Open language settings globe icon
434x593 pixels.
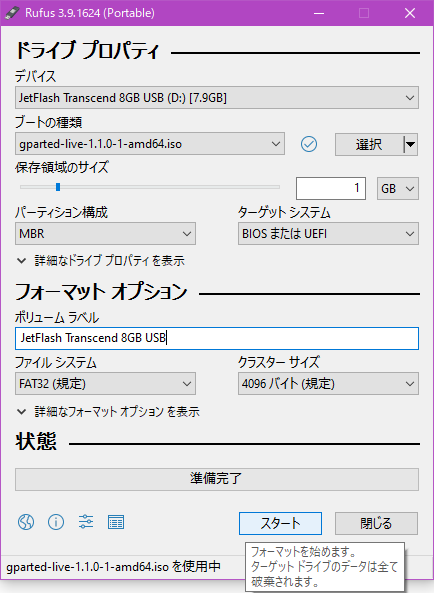(x=26, y=522)
